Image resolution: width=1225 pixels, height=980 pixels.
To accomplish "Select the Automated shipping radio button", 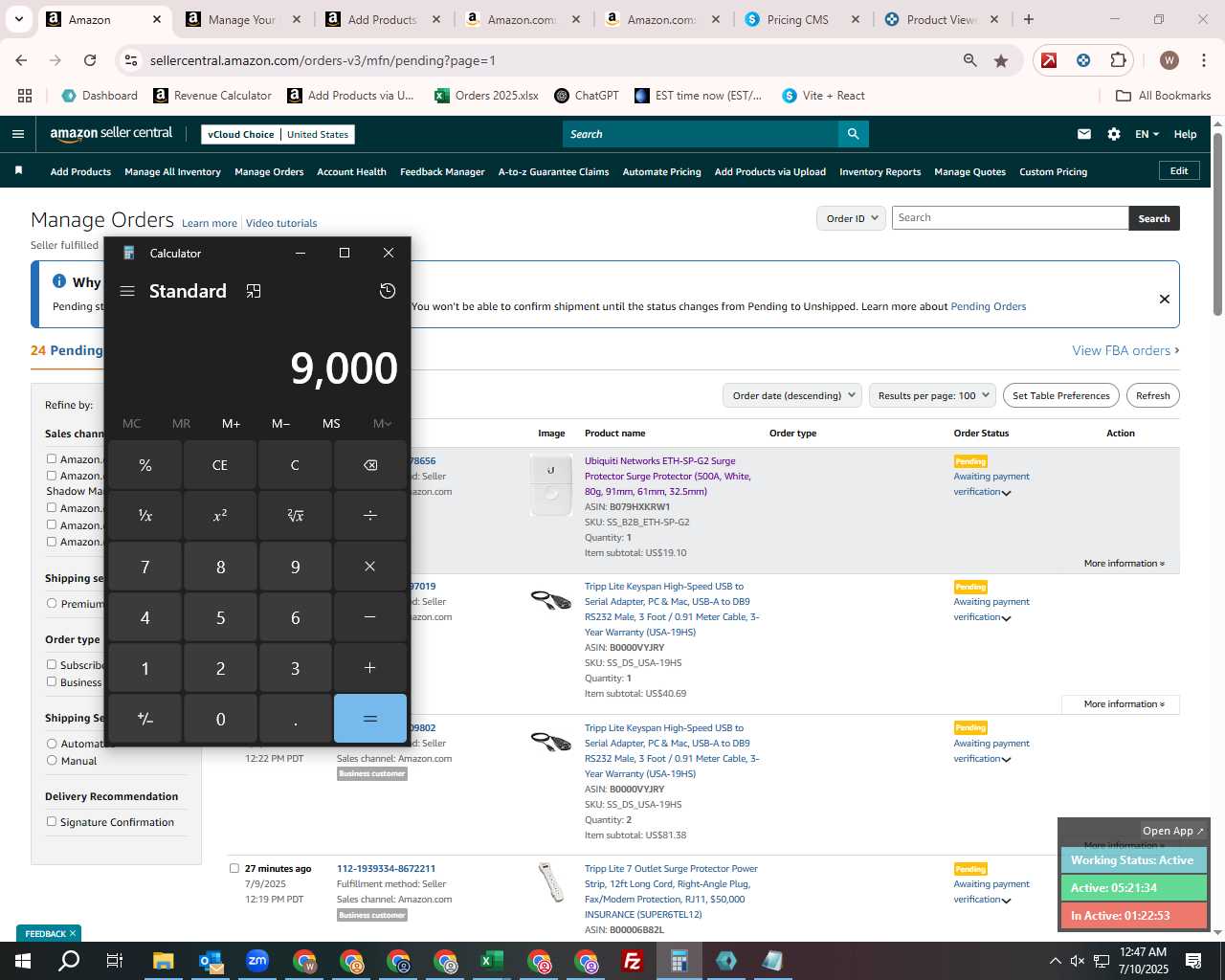I will coord(52,744).
